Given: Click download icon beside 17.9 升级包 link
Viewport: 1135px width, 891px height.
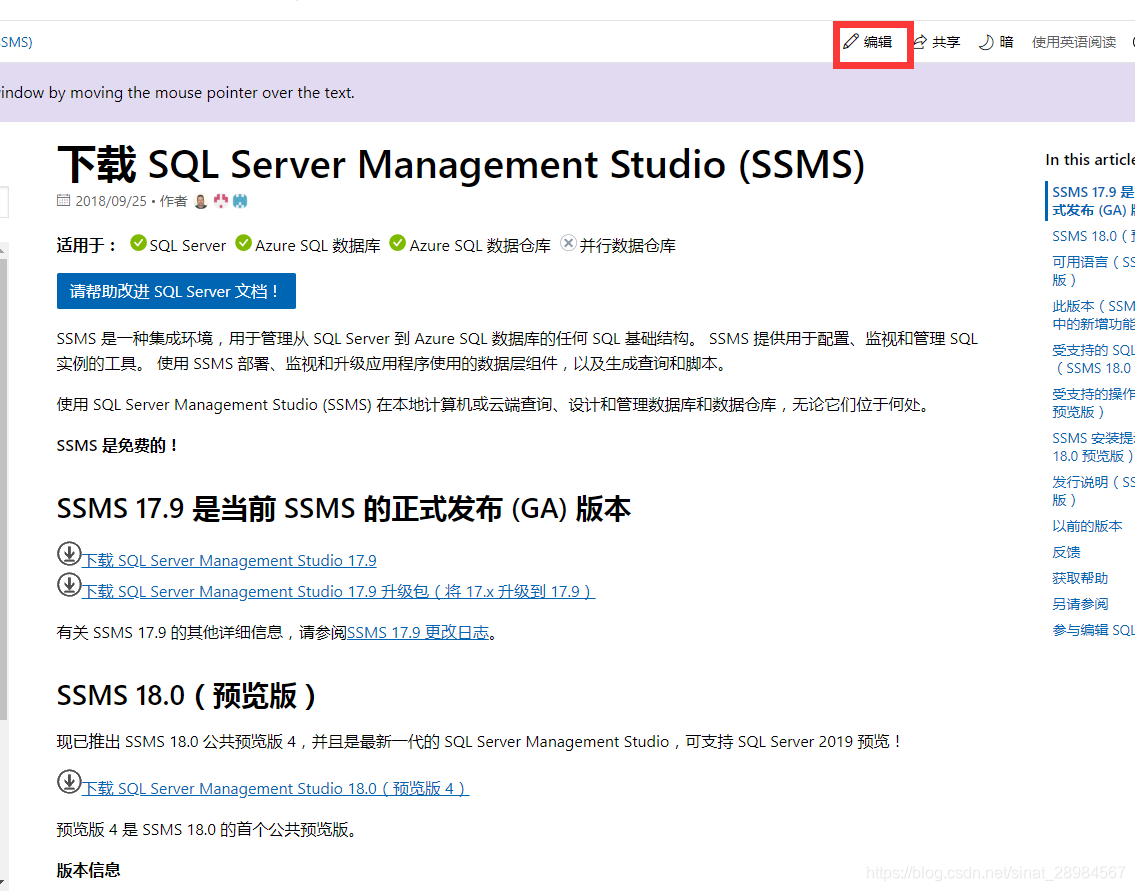Looking at the screenshot, I should (69, 585).
